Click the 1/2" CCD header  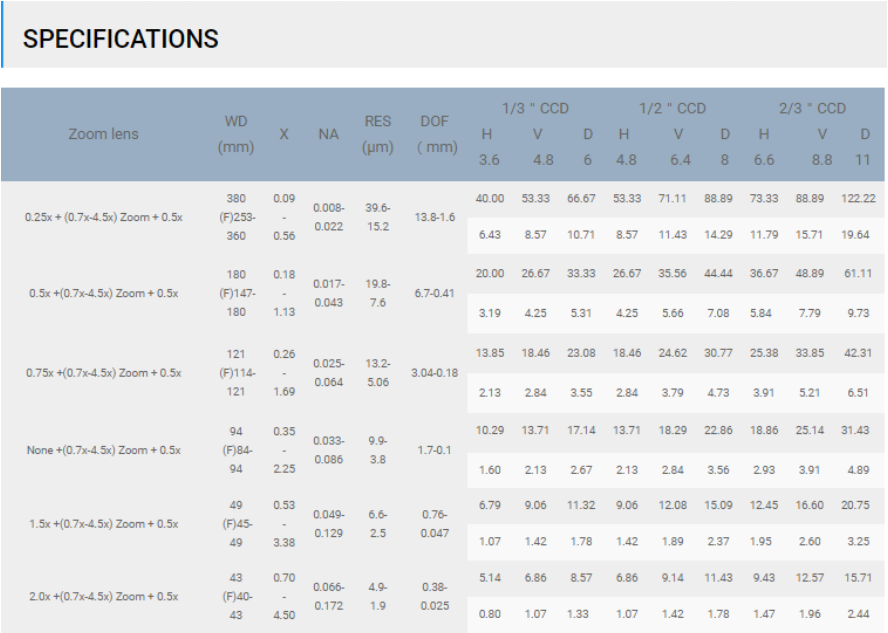click(x=672, y=108)
